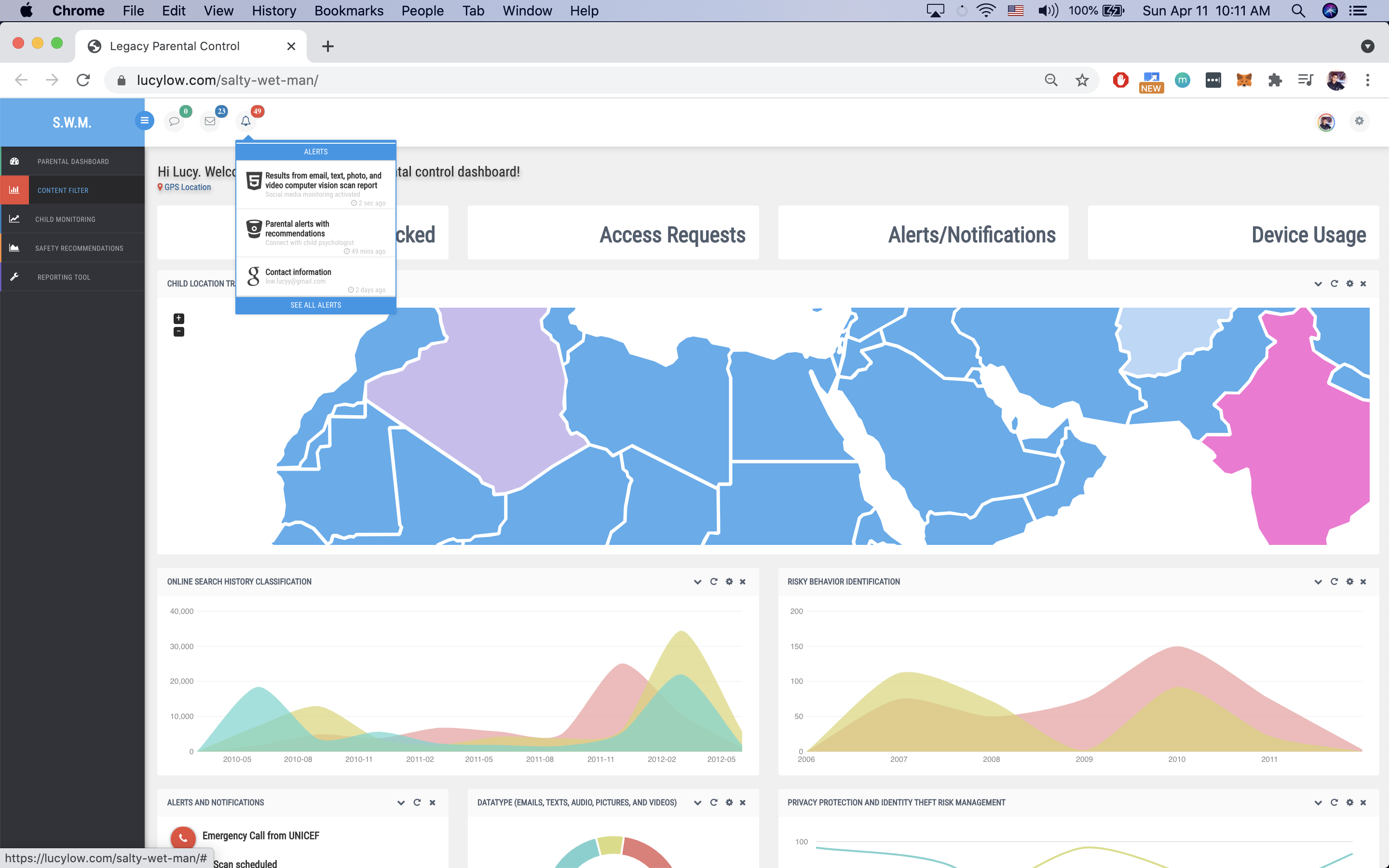
Task: Open the user avatar in dashboard header
Action: click(x=1326, y=122)
